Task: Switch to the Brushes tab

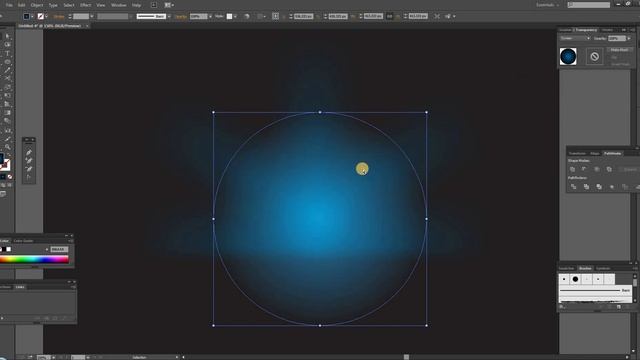Action: (585, 268)
